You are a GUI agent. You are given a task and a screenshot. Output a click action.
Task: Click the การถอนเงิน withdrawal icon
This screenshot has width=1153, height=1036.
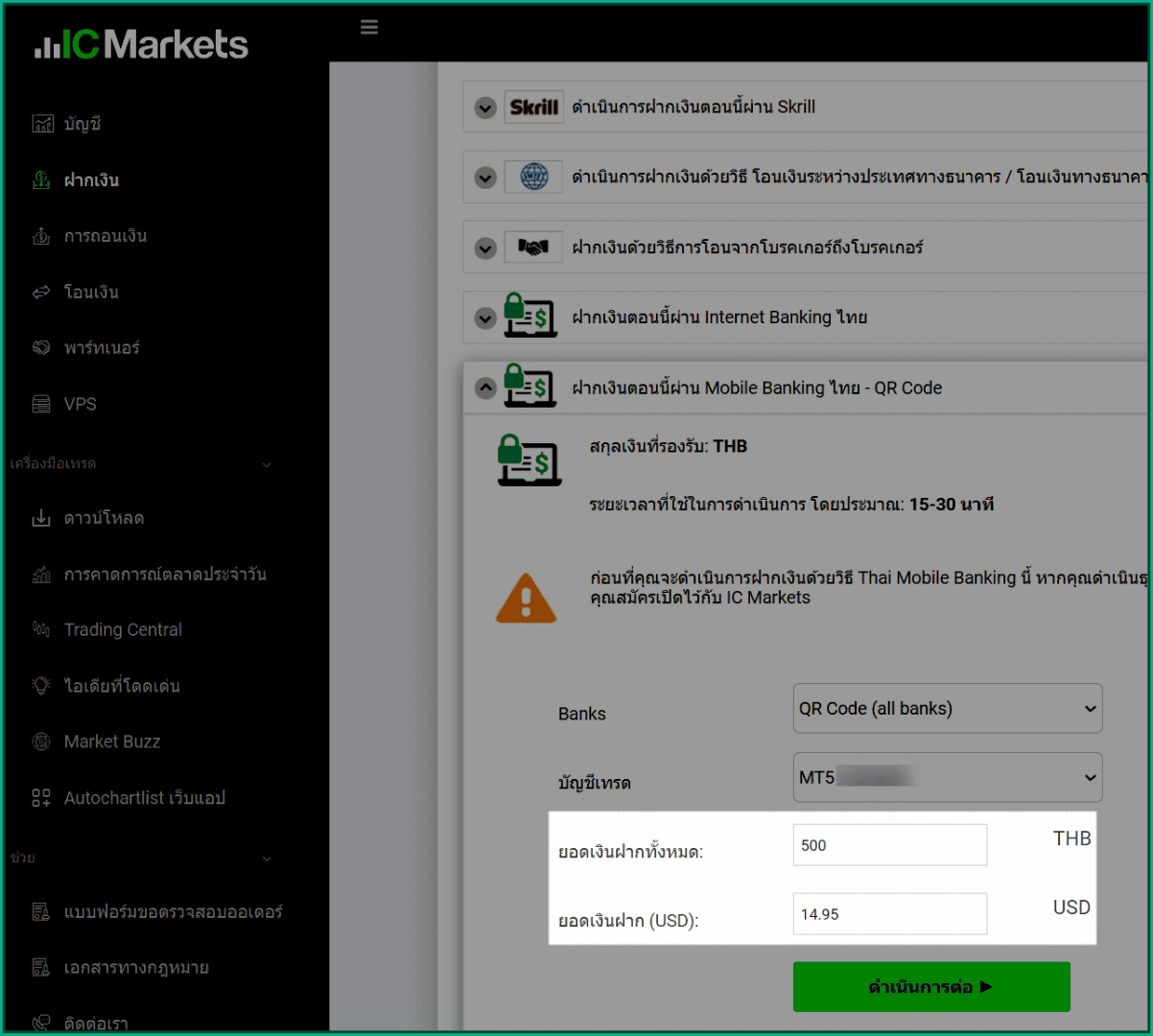(x=41, y=236)
